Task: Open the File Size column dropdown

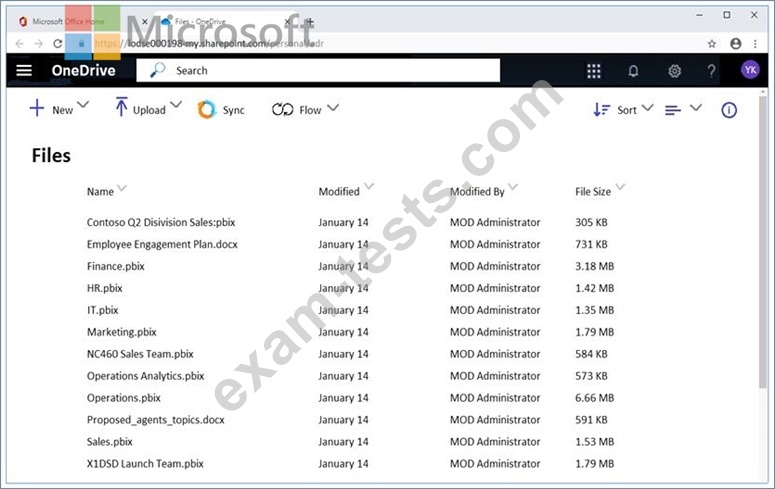Action: (x=620, y=186)
